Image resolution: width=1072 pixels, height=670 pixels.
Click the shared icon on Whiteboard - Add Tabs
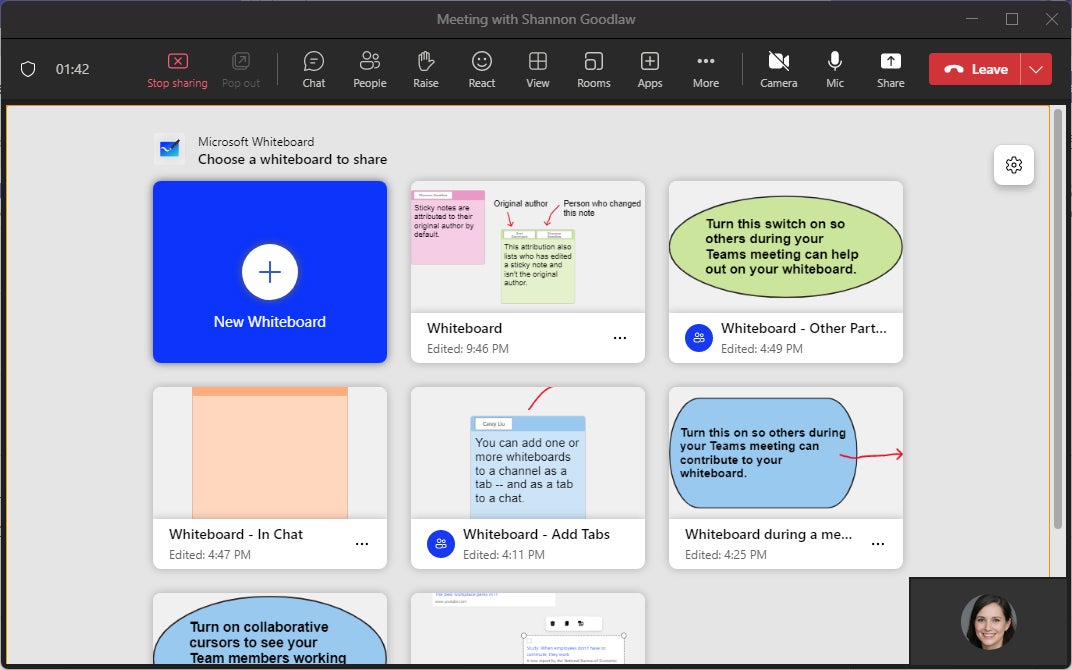[x=441, y=544]
